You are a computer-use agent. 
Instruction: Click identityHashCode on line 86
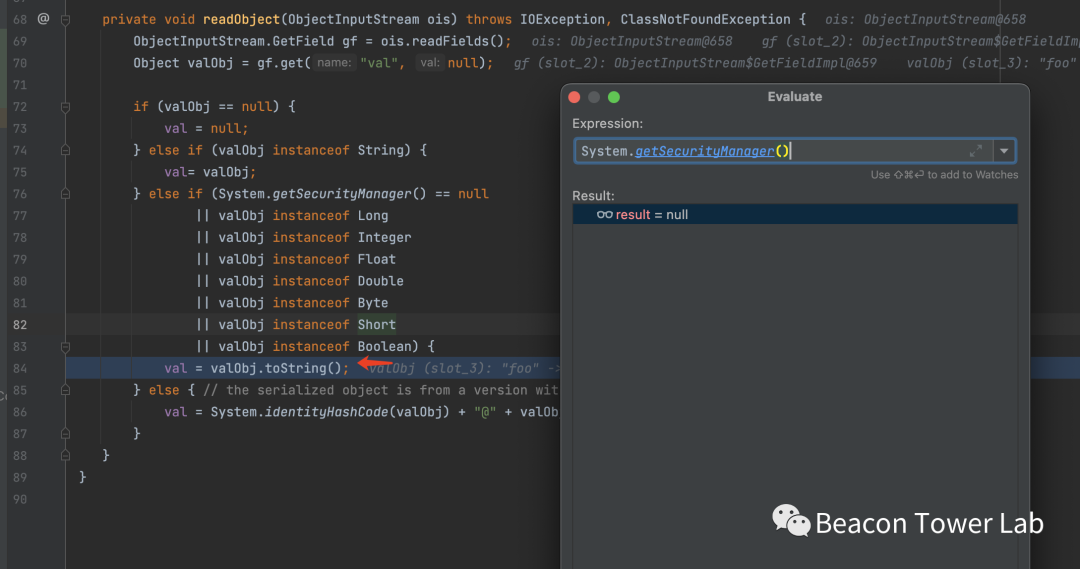pos(326,412)
